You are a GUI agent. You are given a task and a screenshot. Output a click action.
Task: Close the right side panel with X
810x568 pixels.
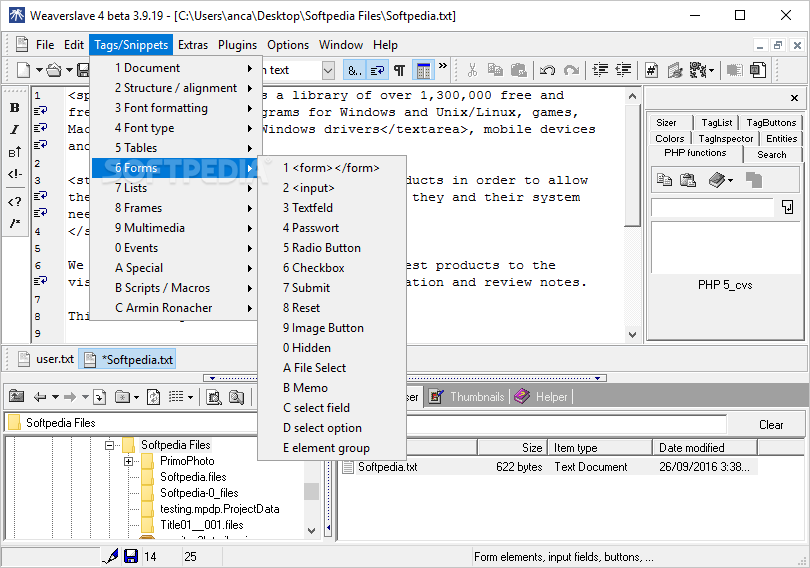point(794,98)
